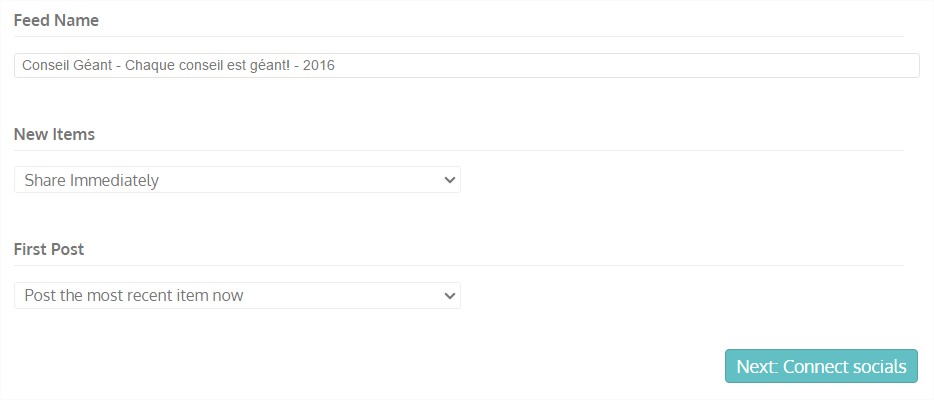Click the First Post heading label

(x=49, y=249)
